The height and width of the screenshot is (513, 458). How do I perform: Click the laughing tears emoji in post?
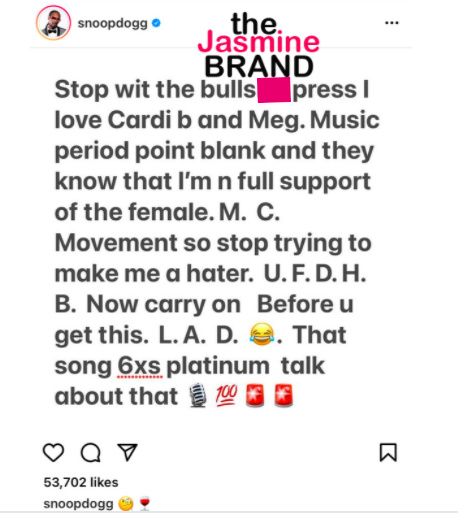tap(262, 334)
